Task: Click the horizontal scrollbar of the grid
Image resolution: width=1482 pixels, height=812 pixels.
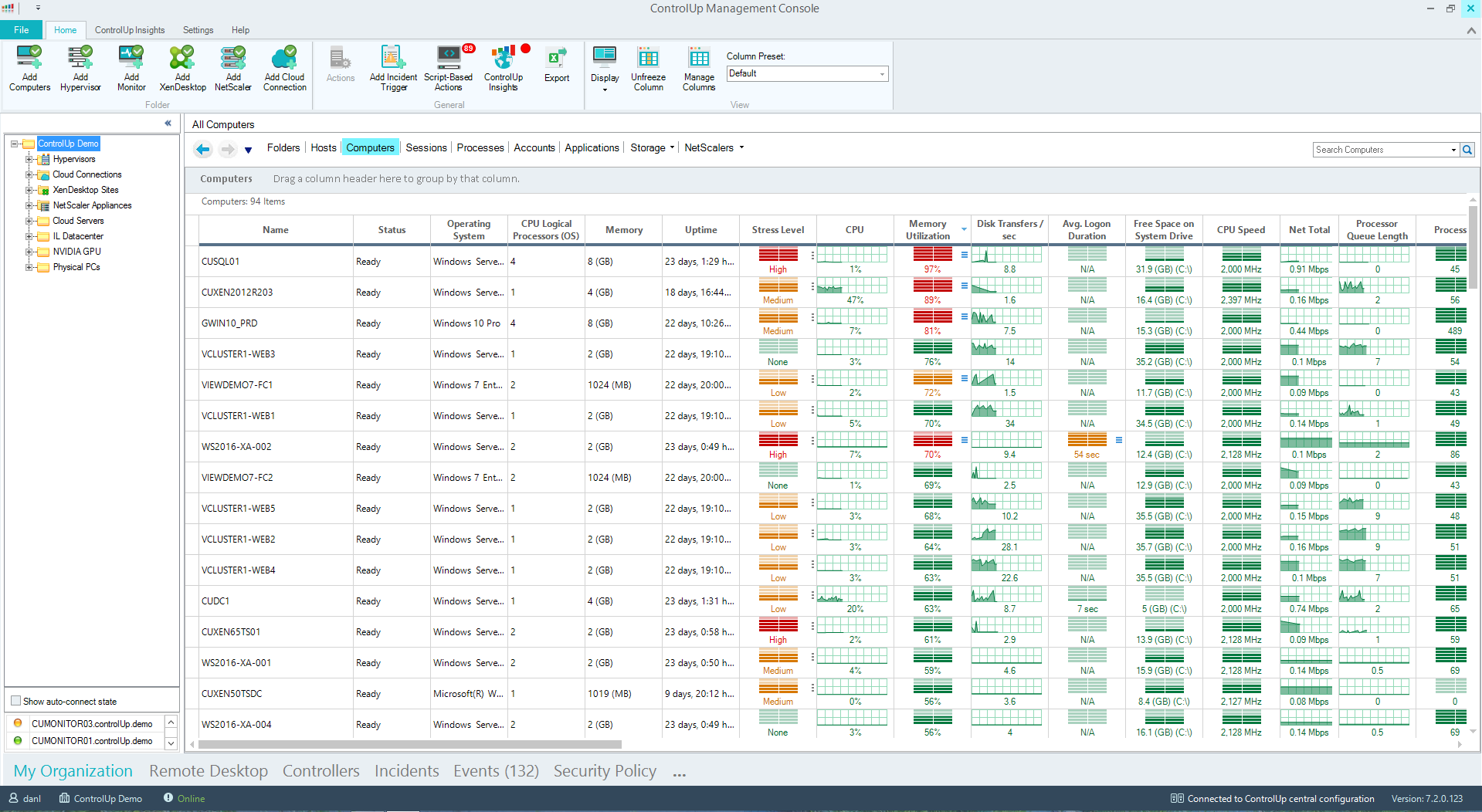Action: point(410,745)
